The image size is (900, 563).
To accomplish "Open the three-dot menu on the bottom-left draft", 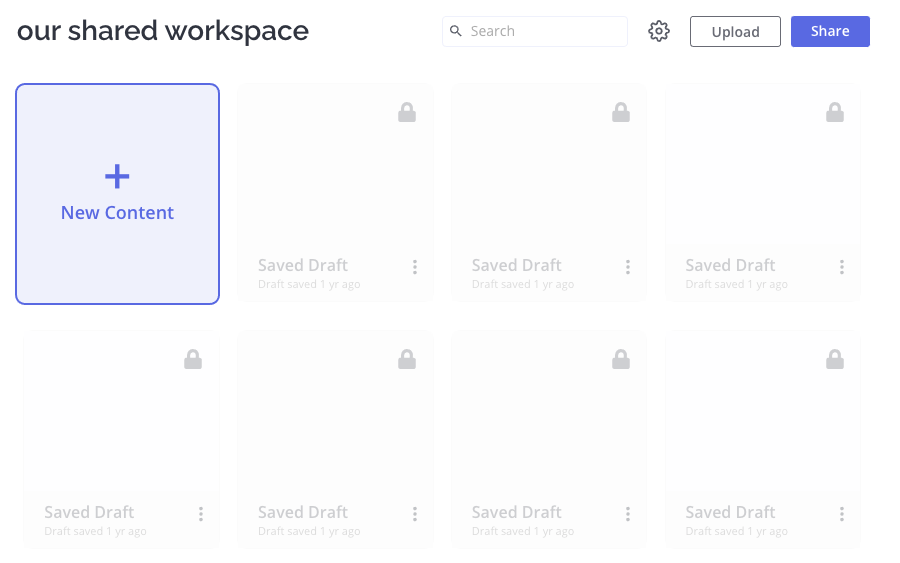I will 201,514.
